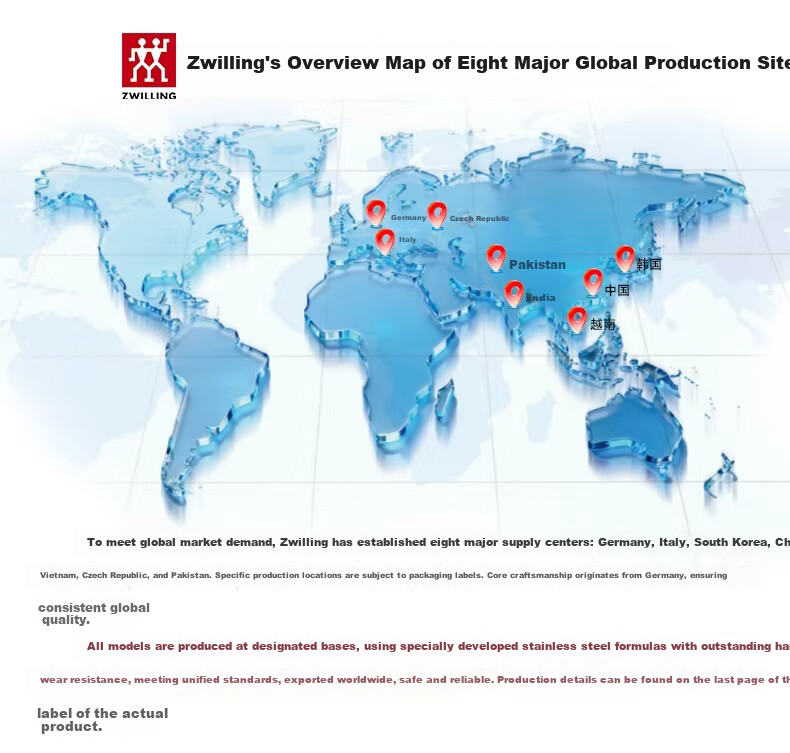Click the '越南' map label
The image size is (790, 753).
coord(603,324)
